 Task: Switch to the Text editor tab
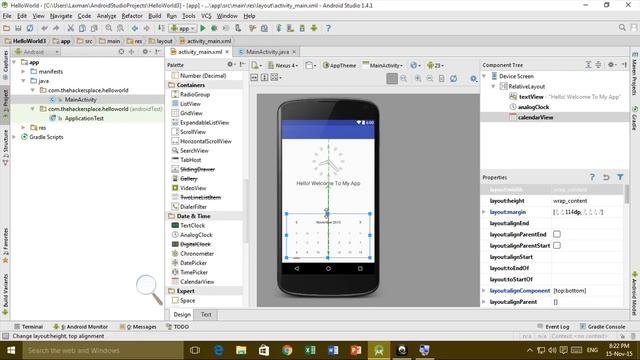[206, 314]
